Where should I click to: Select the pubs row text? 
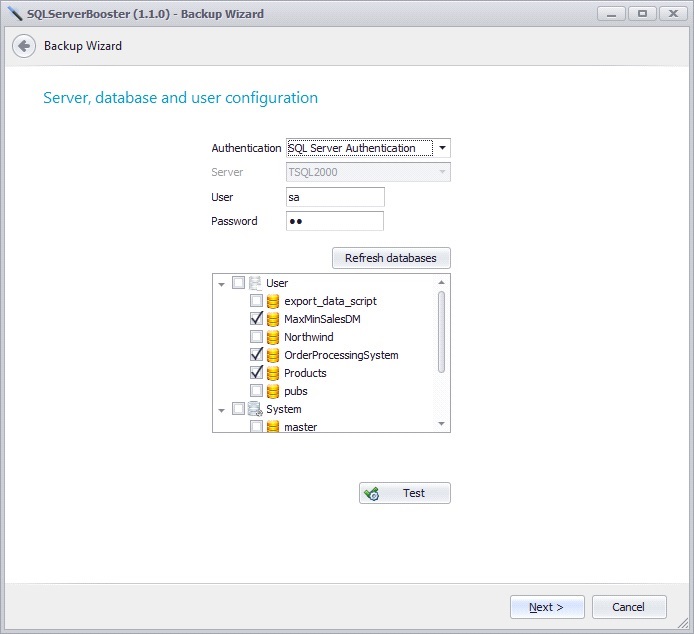pyautogui.click(x=296, y=391)
